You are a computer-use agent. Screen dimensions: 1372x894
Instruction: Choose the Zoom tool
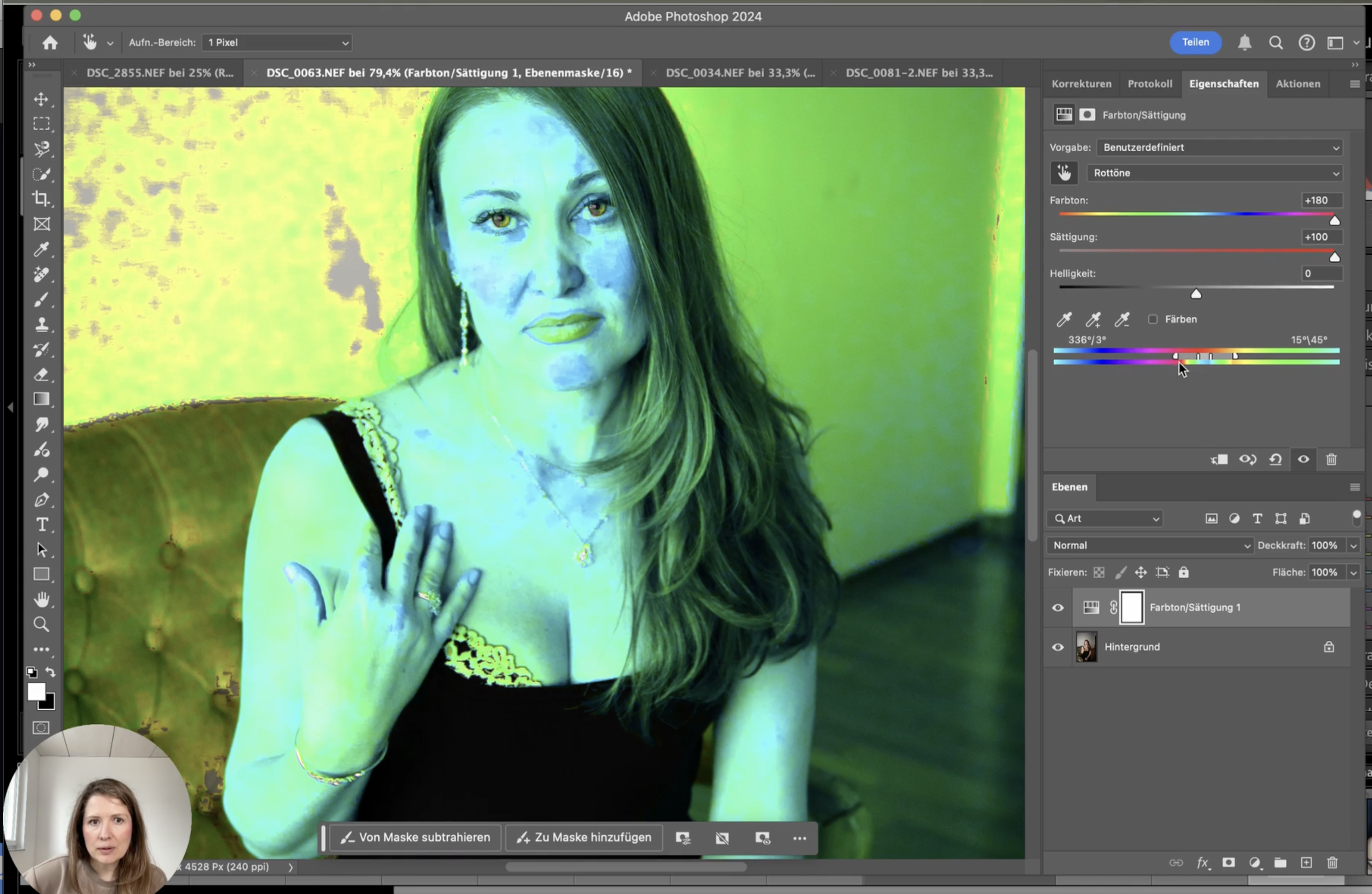[41, 624]
